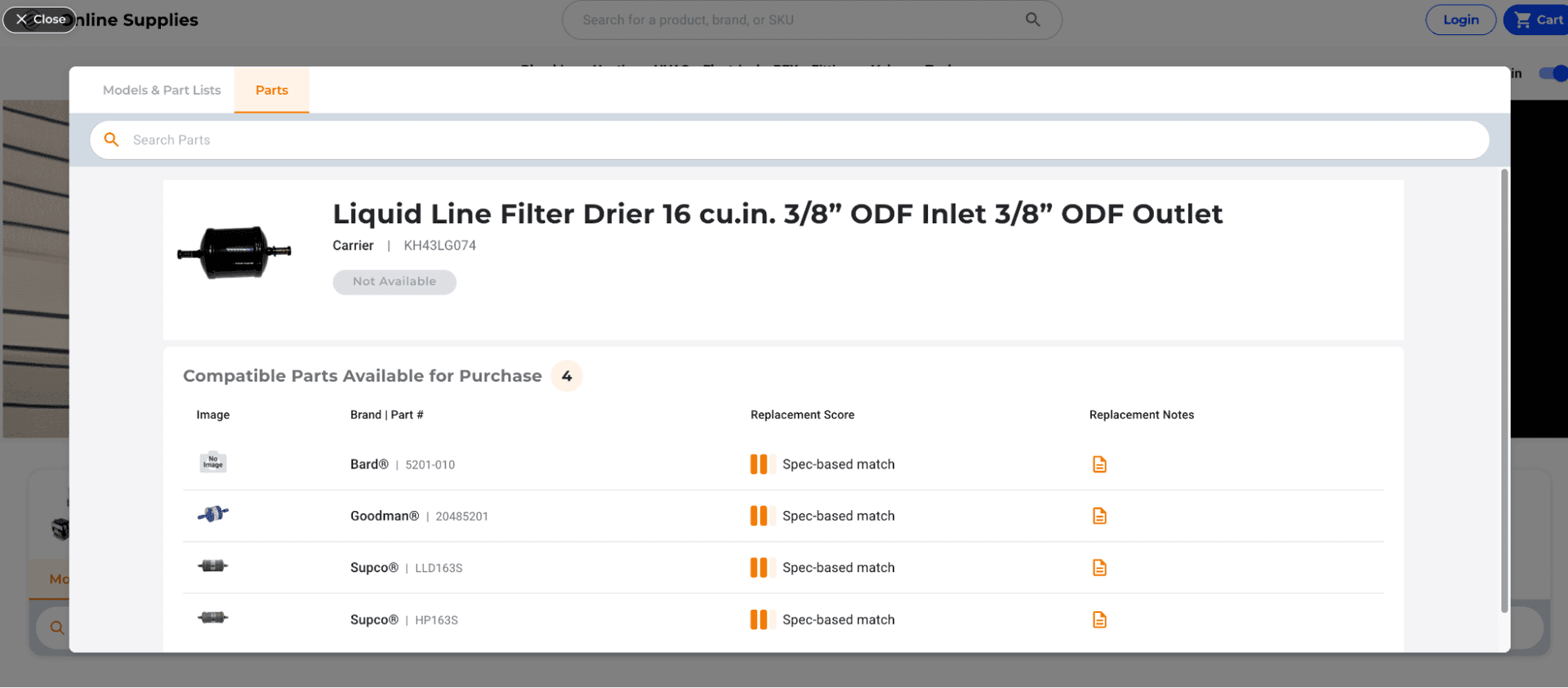Click Spec-based match text for Goodman
This screenshot has width=1568, height=688.
[839, 516]
